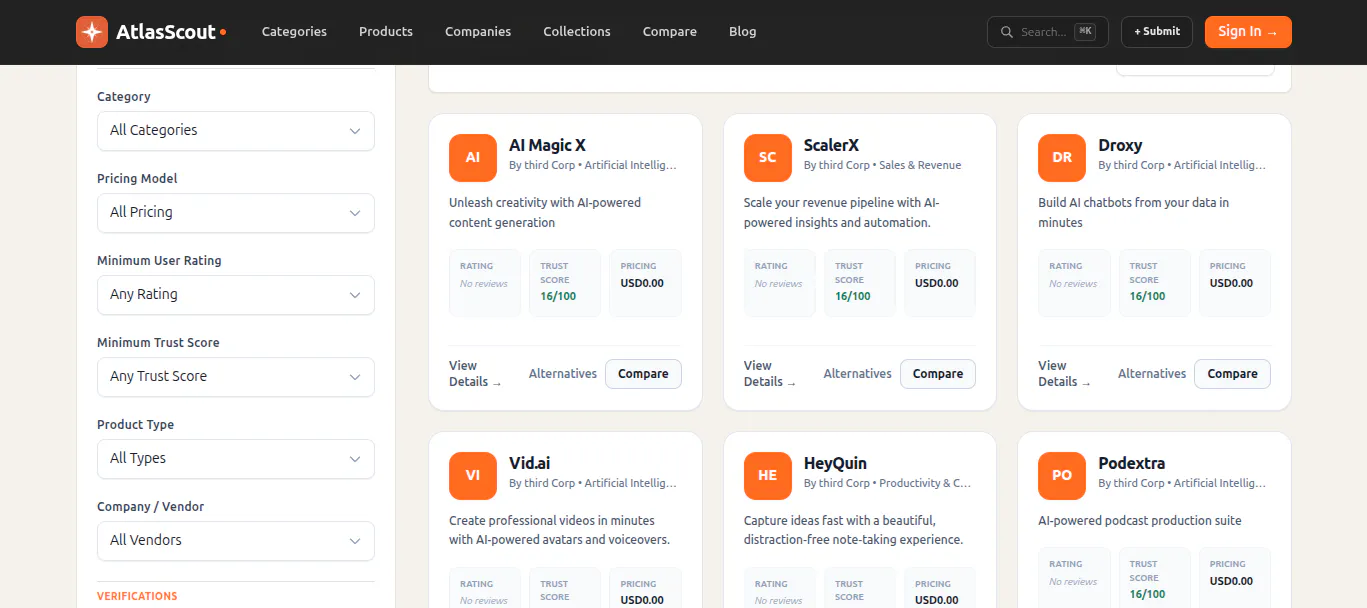This screenshot has width=1367, height=608.
Task: Click the + Submit button
Action: click(1157, 32)
